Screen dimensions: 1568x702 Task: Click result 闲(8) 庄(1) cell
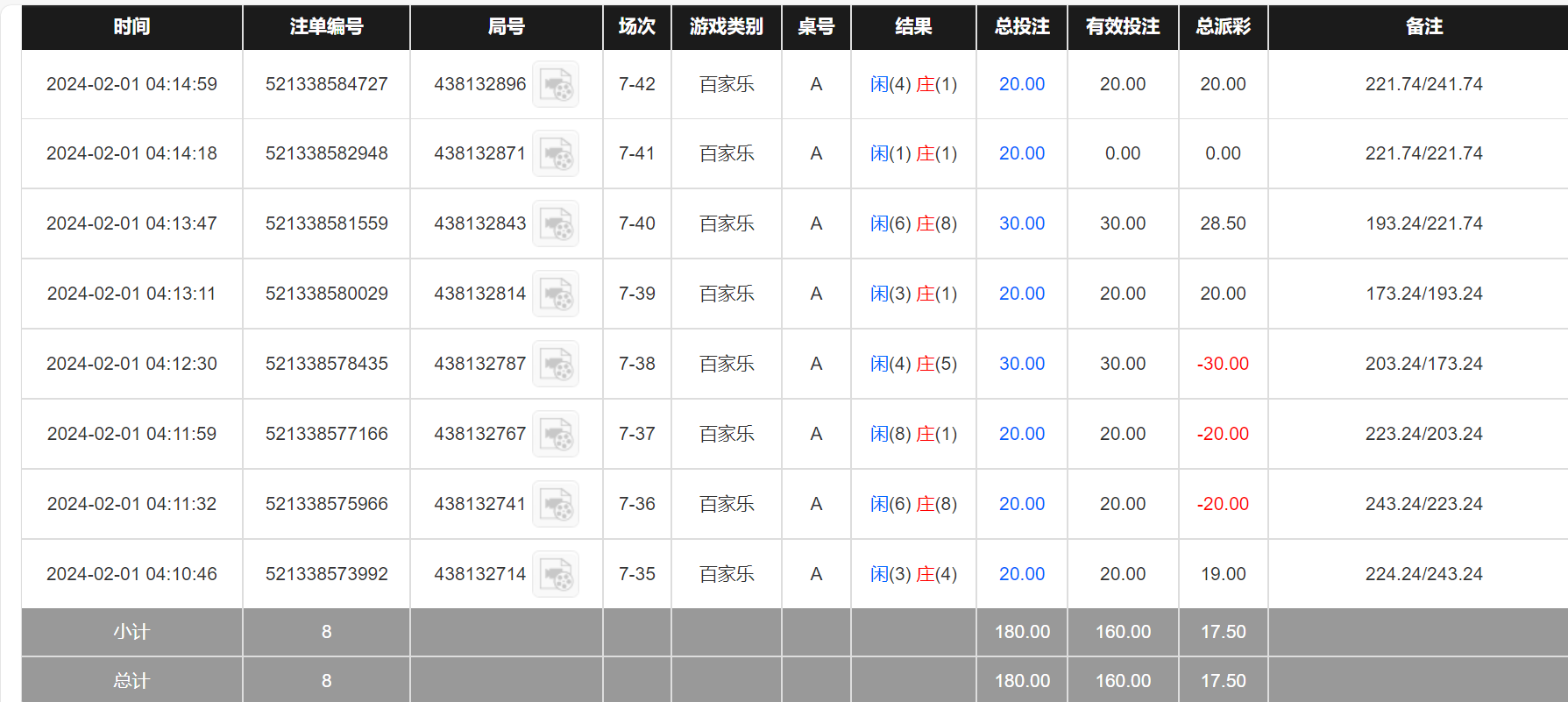tap(913, 434)
